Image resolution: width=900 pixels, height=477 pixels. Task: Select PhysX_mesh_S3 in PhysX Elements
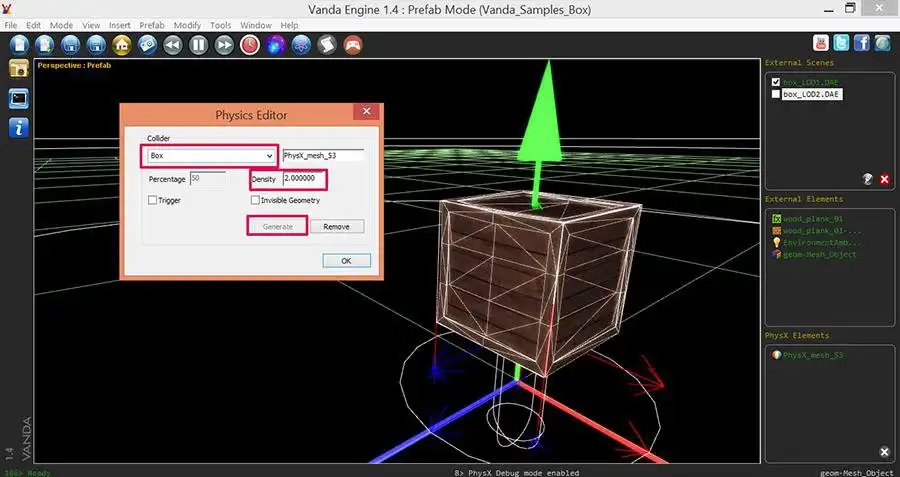coord(813,355)
